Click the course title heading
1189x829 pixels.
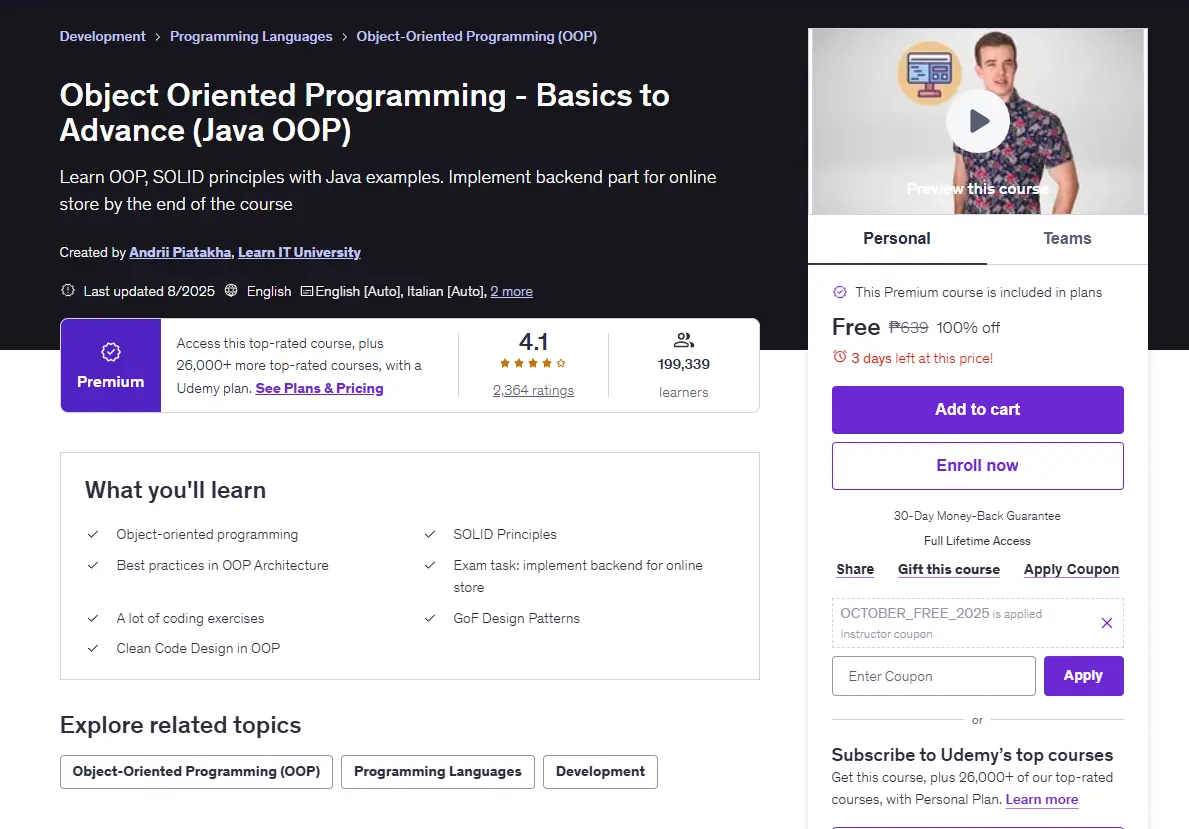[x=365, y=113]
